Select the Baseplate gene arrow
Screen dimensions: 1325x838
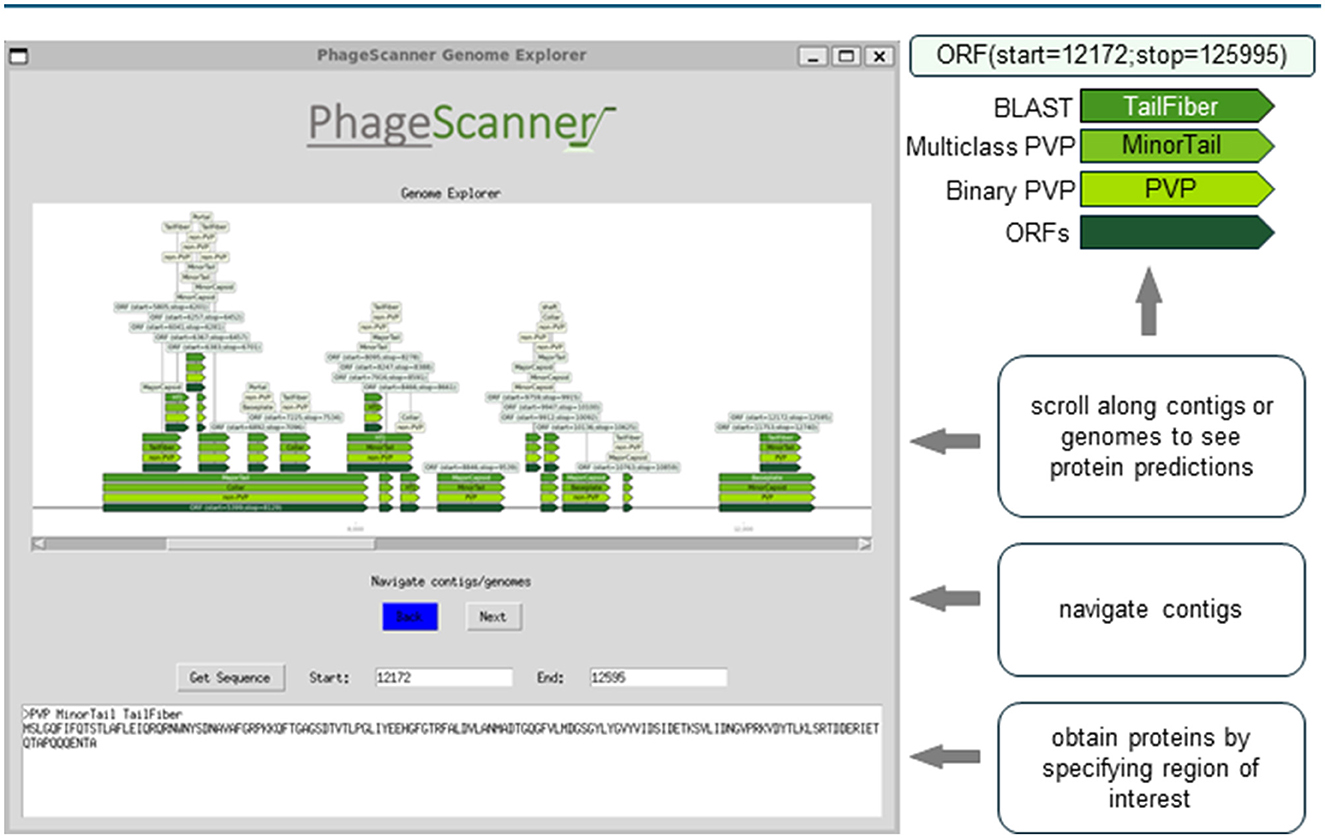pos(767,477)
